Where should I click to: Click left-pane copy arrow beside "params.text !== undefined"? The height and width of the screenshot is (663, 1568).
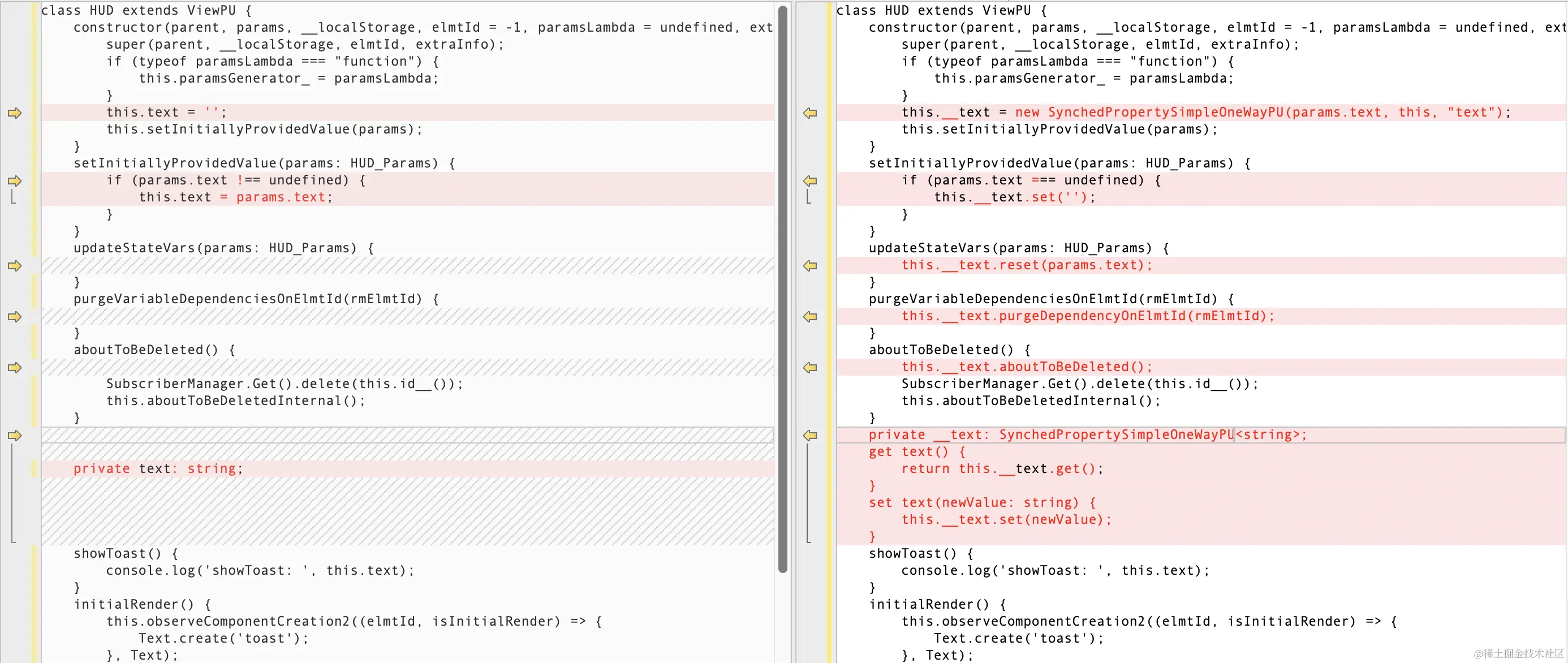(x=15, y=181)
